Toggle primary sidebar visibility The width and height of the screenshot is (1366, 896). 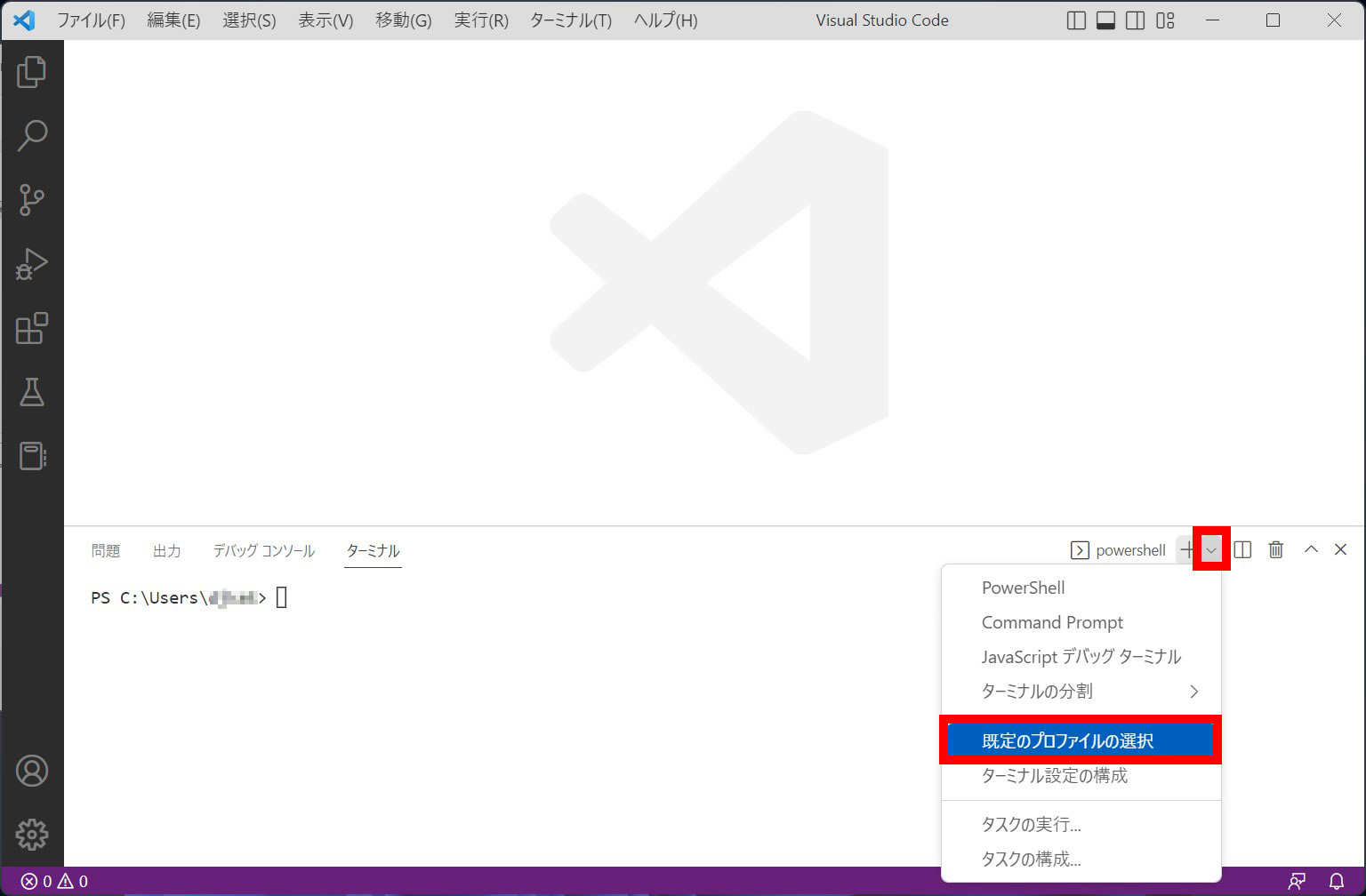(x=1075, y=20)
